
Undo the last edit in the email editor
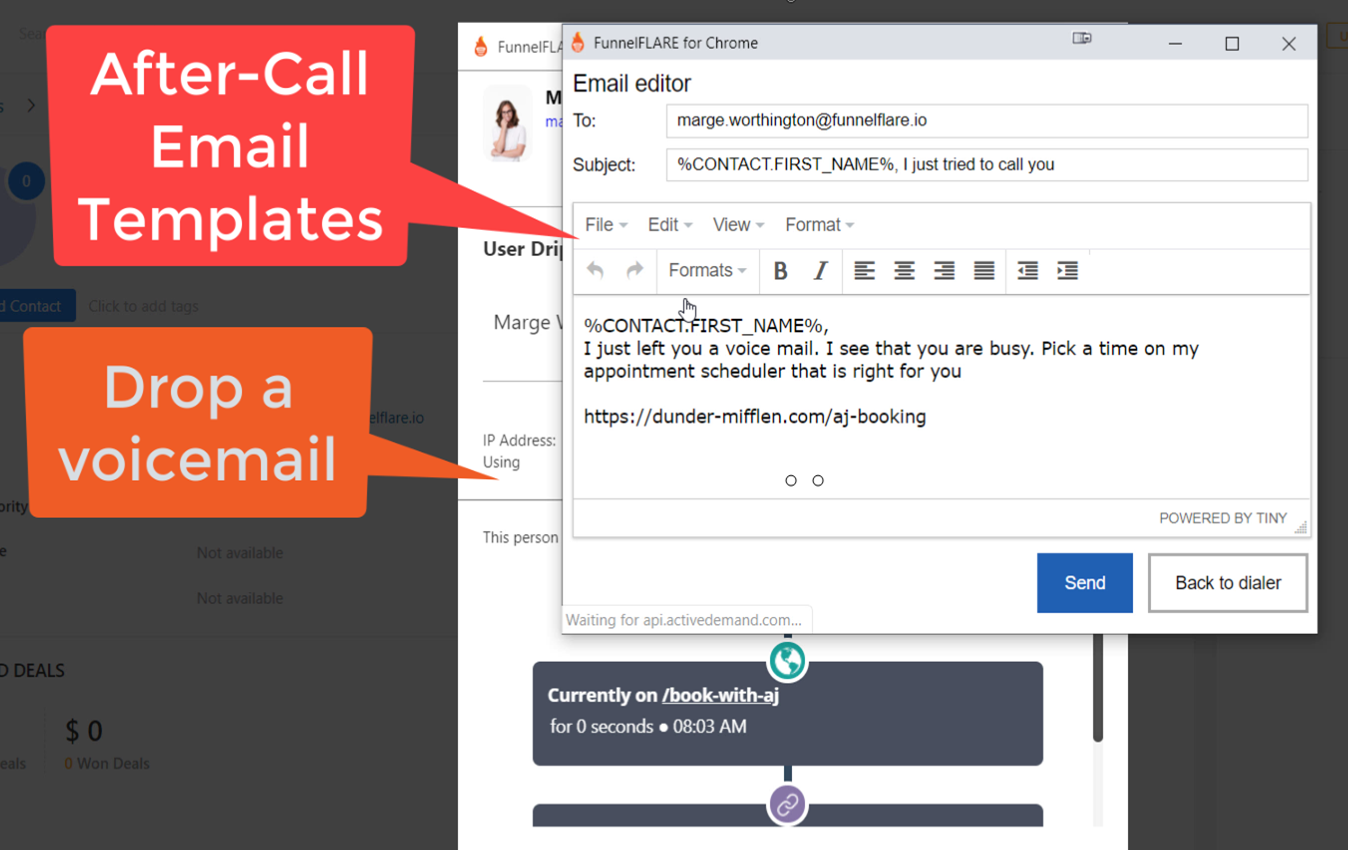595,270
